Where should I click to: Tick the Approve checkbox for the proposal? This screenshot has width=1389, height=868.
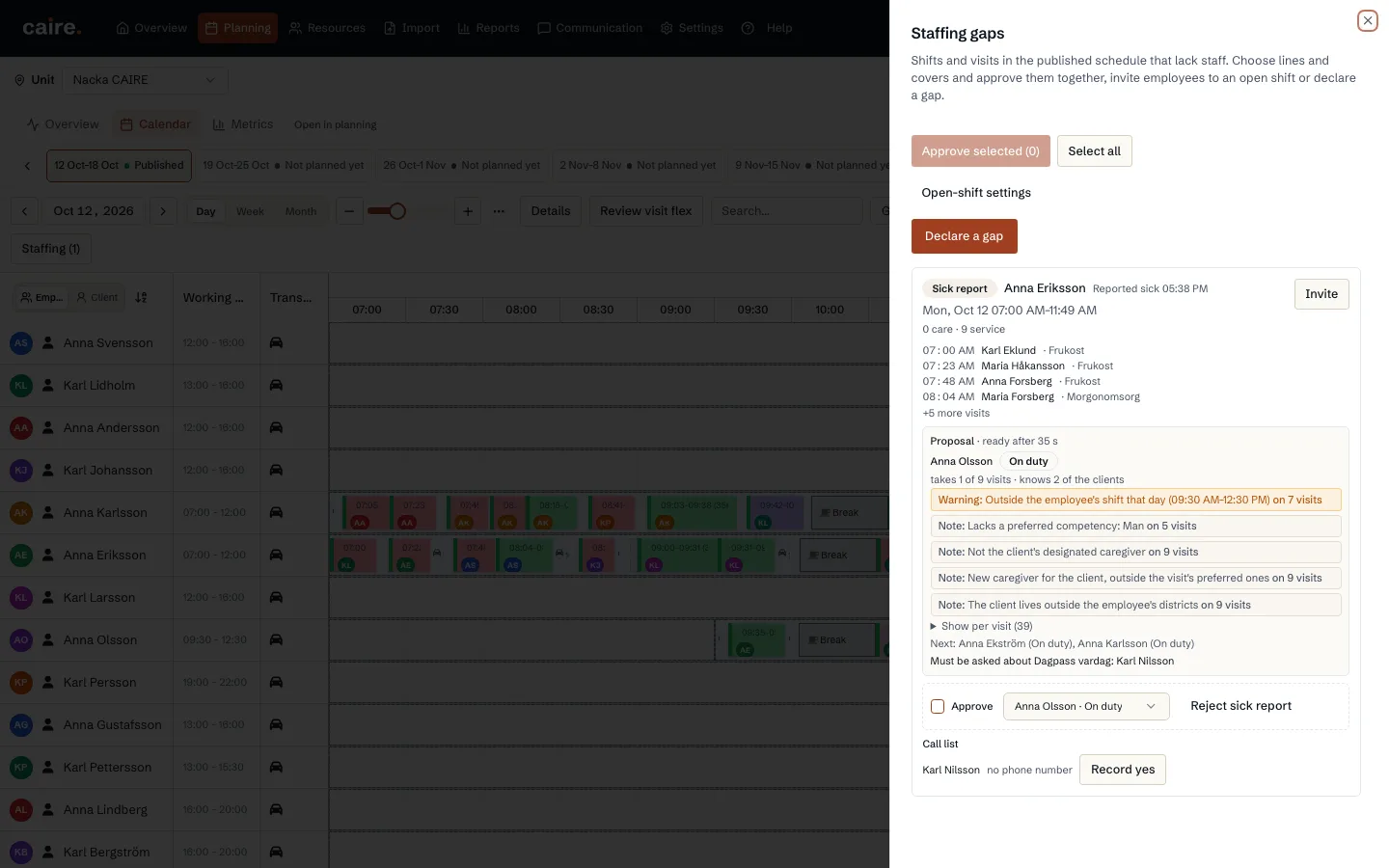pos(937,707)
